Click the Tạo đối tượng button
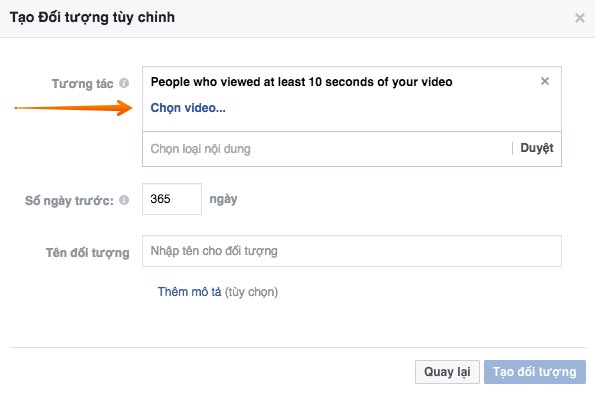The height and width of the screenshot is (393, 595). pyautogui.click(x=535, y=372)
